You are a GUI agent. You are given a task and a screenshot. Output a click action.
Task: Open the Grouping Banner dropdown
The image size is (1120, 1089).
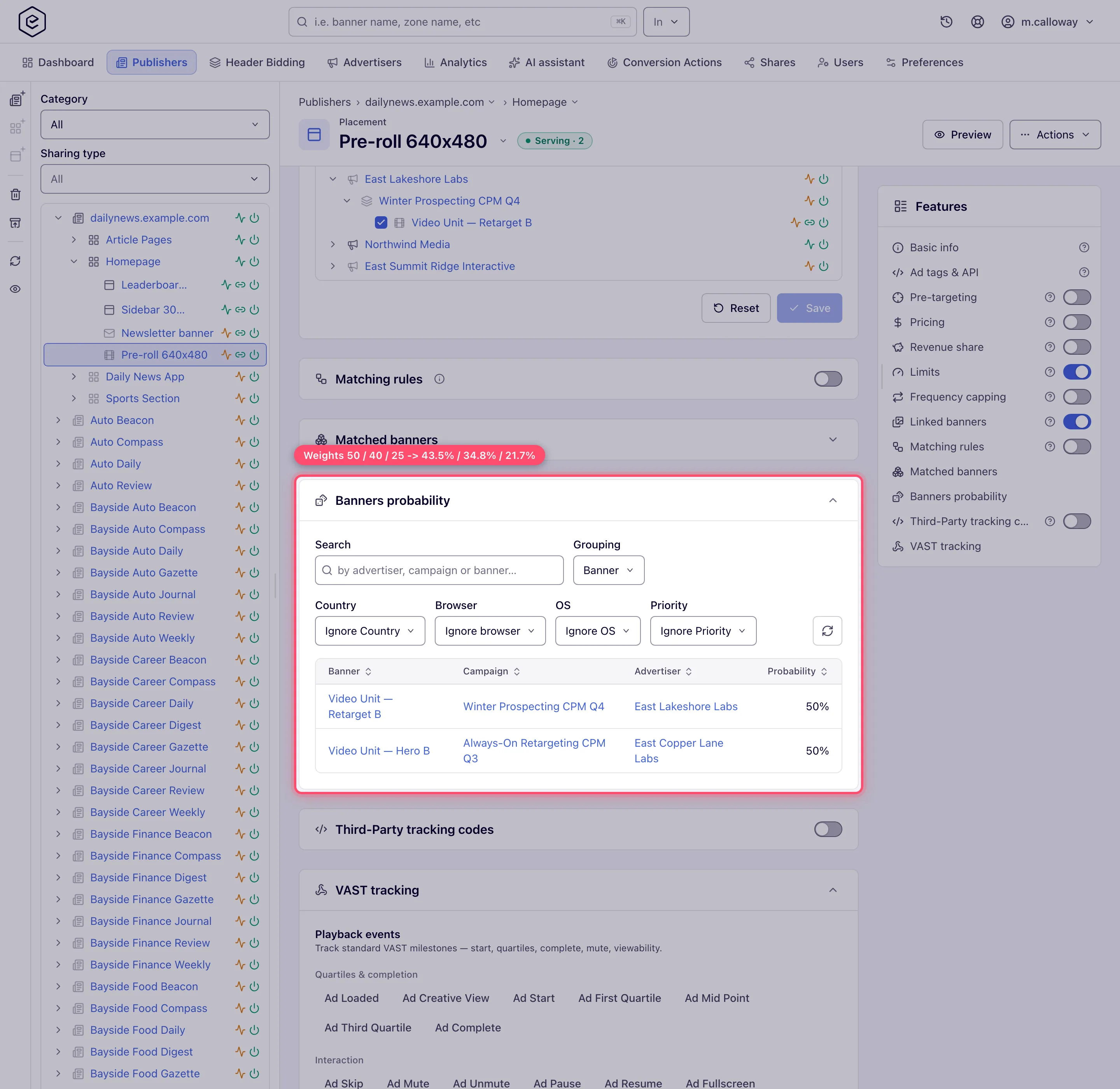point(609,570)
